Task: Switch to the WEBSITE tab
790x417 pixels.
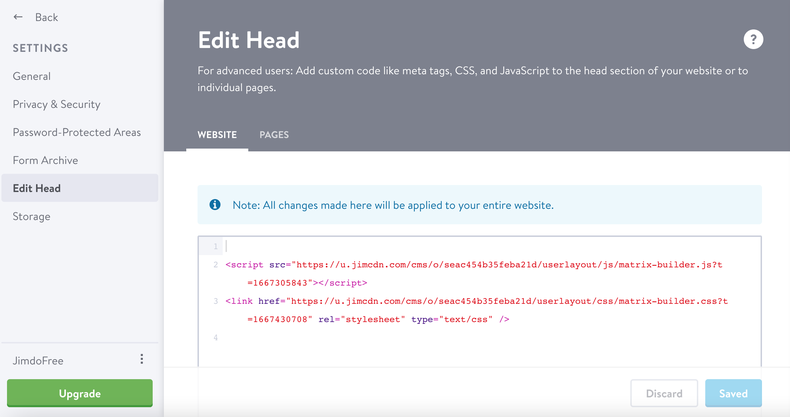Action: pyautogui.click(x=217, y=134)
